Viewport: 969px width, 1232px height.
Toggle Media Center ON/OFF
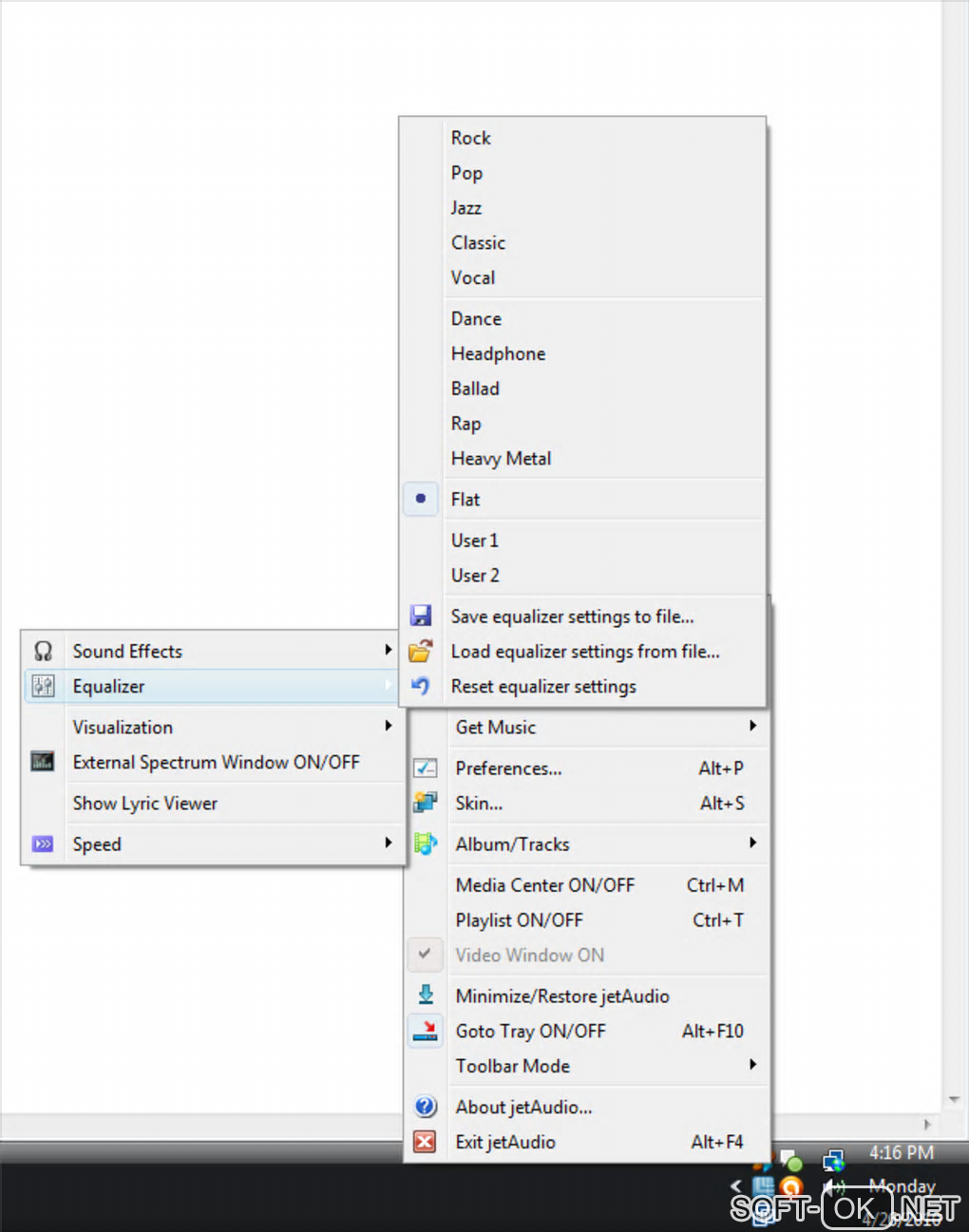pyautogui.click(x=587, y=885)
